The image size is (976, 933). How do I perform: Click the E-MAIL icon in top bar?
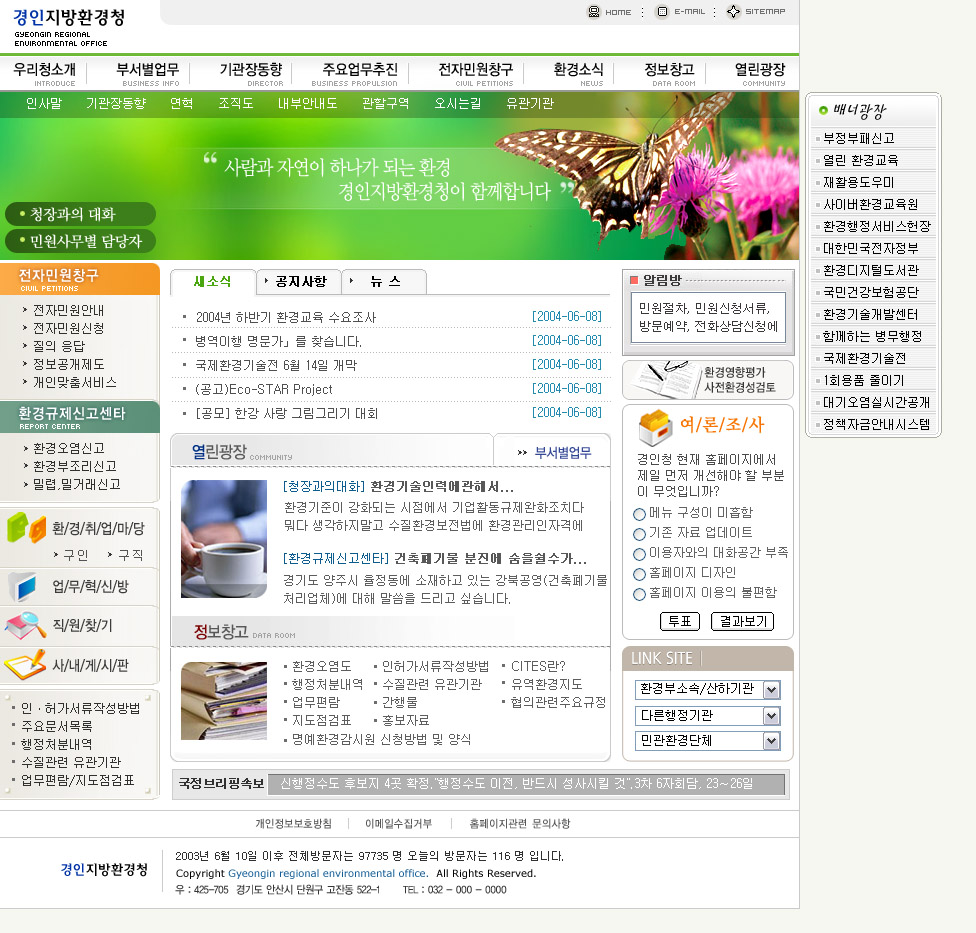click(x=662, y=12)
